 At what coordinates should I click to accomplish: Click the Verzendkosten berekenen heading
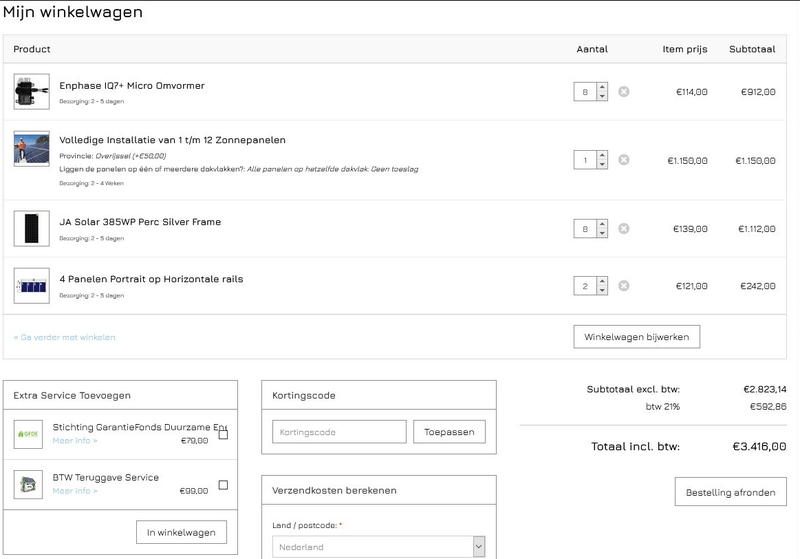[334, 490]
